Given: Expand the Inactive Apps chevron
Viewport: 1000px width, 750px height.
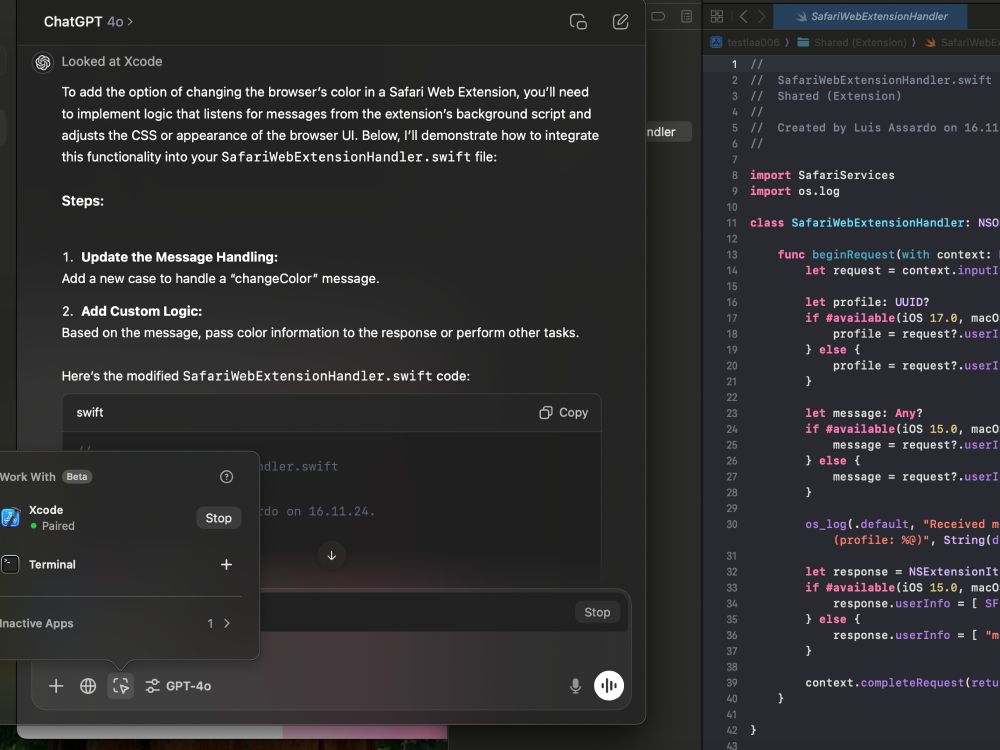Looking at the screenshot, I should click(227, 623).
